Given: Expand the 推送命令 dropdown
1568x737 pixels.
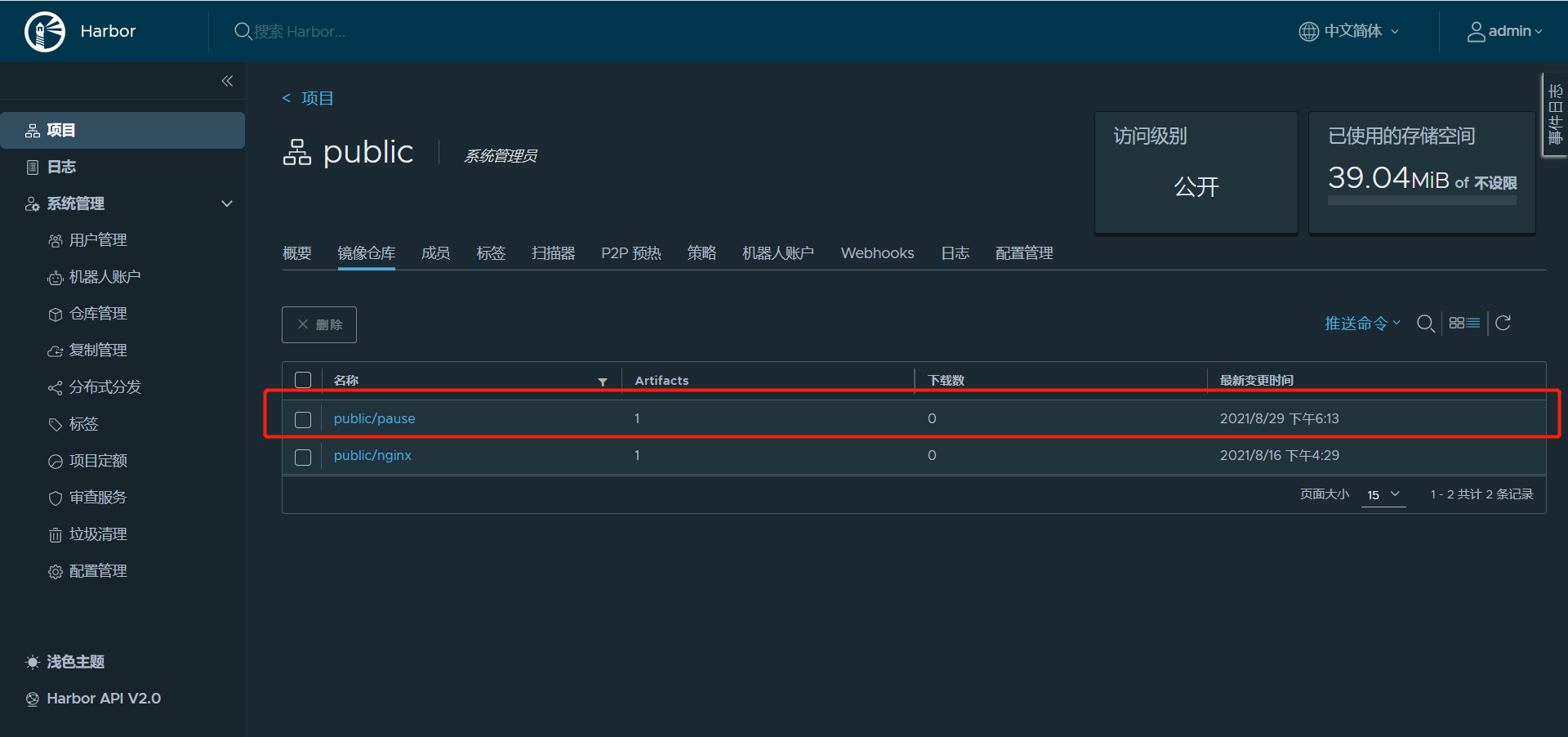Looking at the screenshot, I should point(1362,324).
